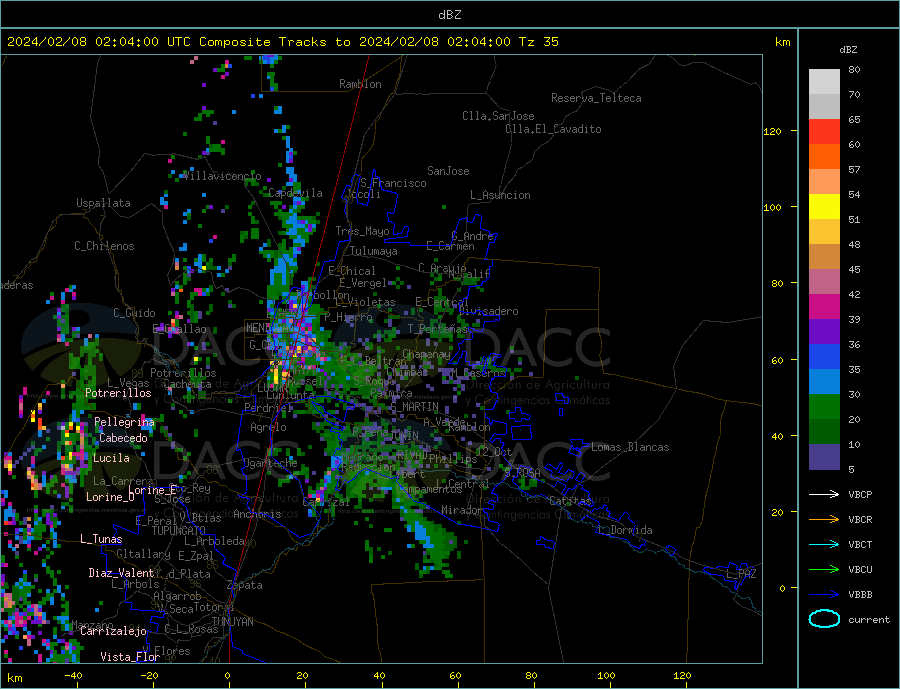Pick the red 60–65 dBZ legend swatch
Viewport: 900px width, 689px height.
(x=824, y=131)
